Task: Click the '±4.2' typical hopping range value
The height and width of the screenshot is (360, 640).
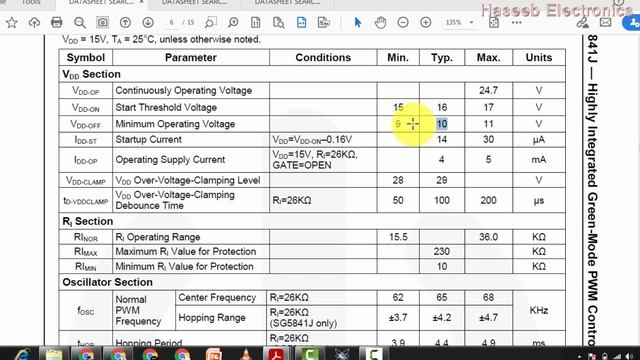Action: coord(442,318)
